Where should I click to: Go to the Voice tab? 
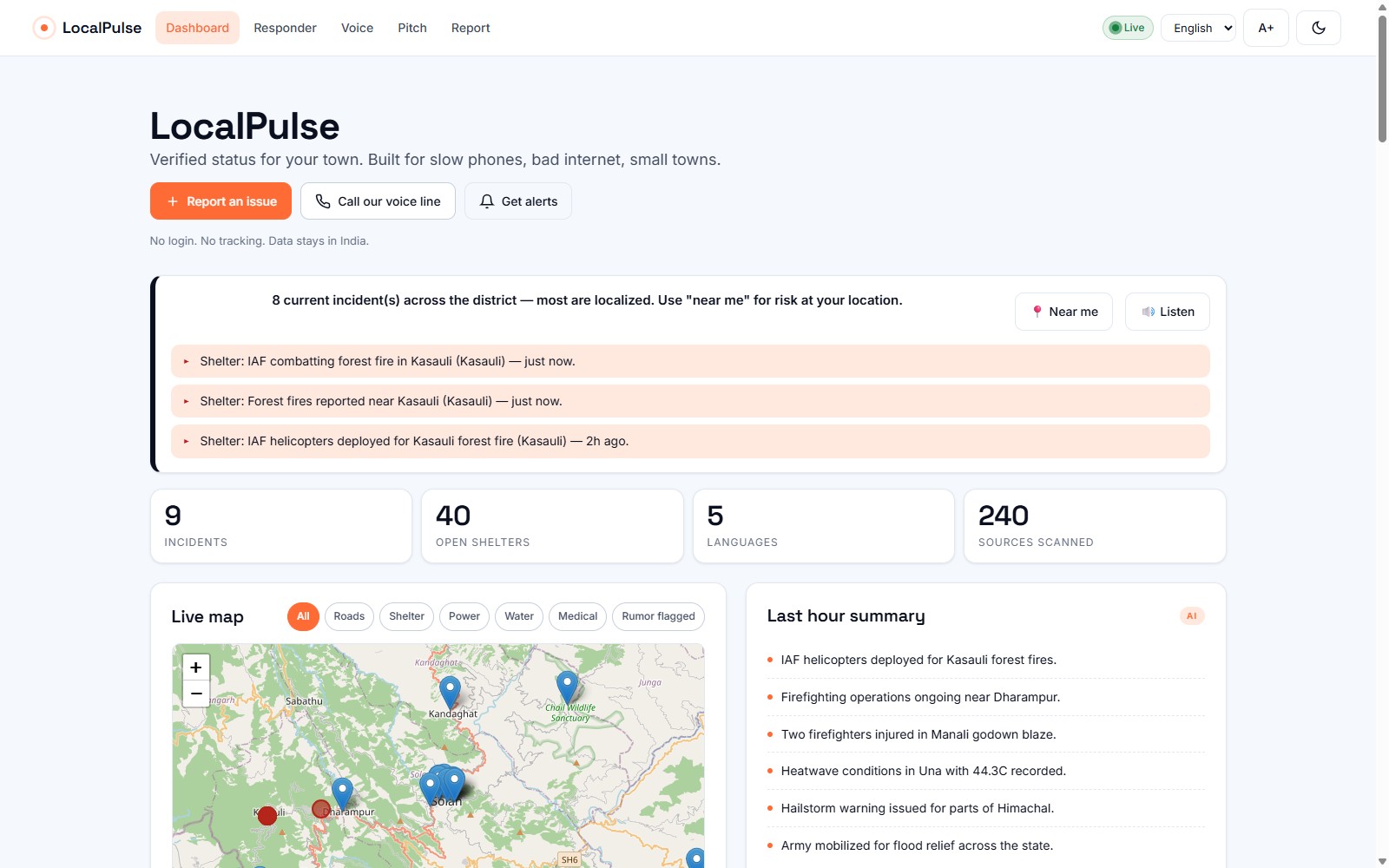tap(357, 28)
